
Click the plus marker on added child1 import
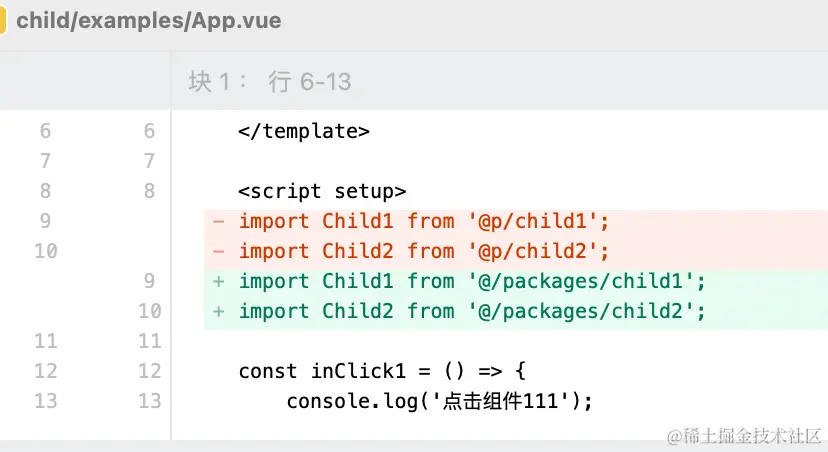coord(219,281)
